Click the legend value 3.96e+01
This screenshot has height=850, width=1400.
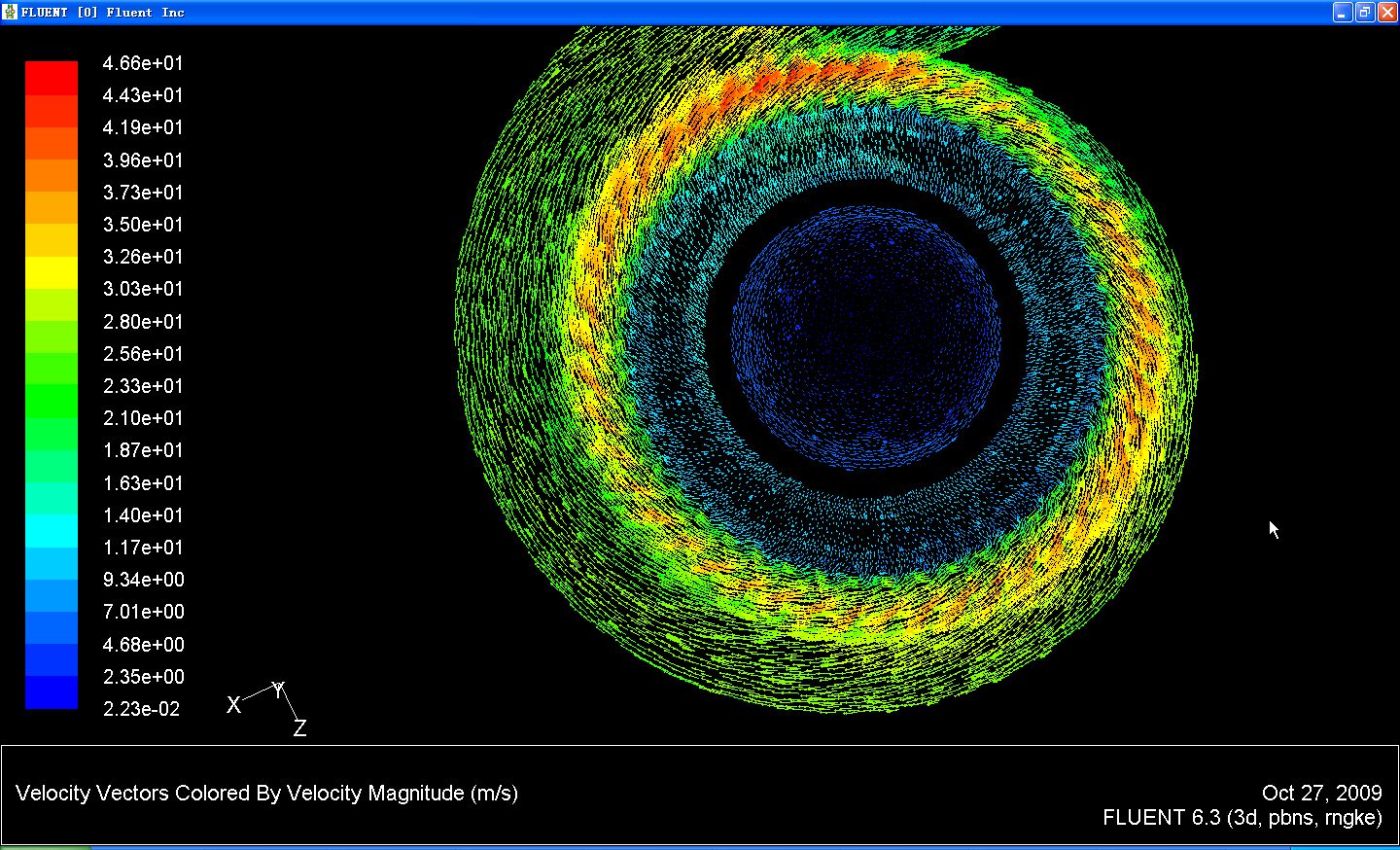coord(143,160)
